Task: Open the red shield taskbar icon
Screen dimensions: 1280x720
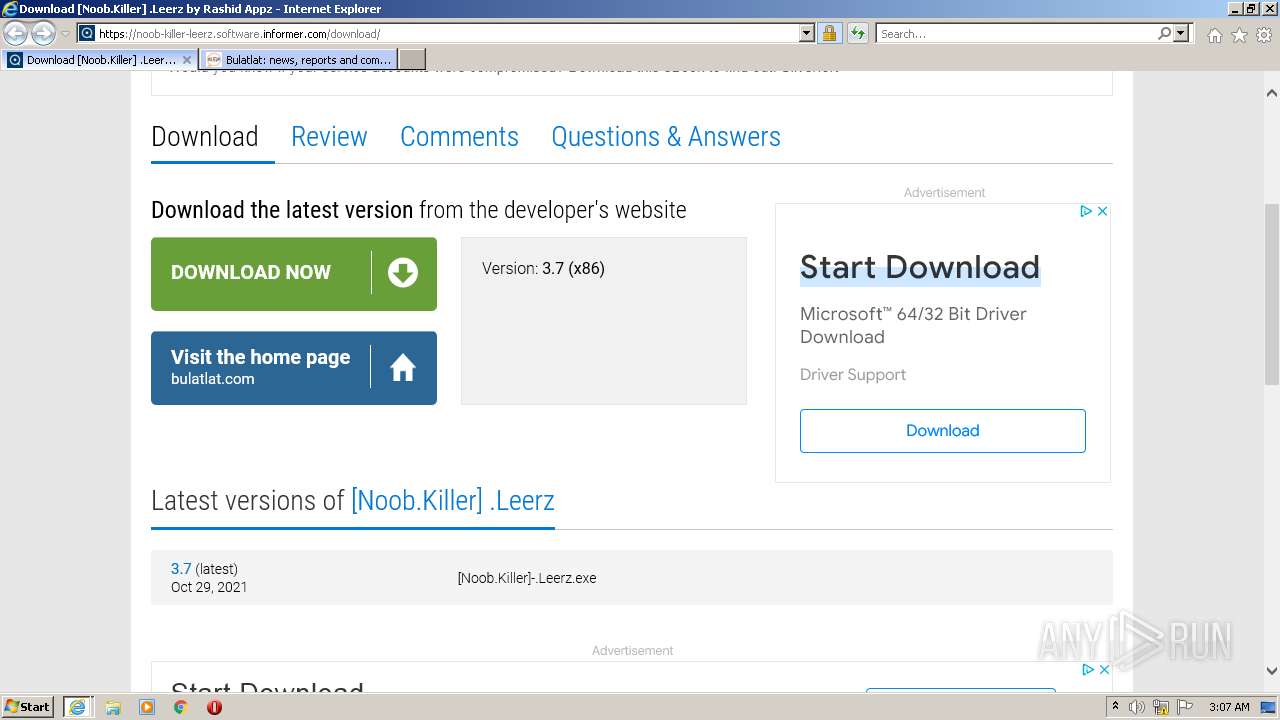Action: [214, 707]
